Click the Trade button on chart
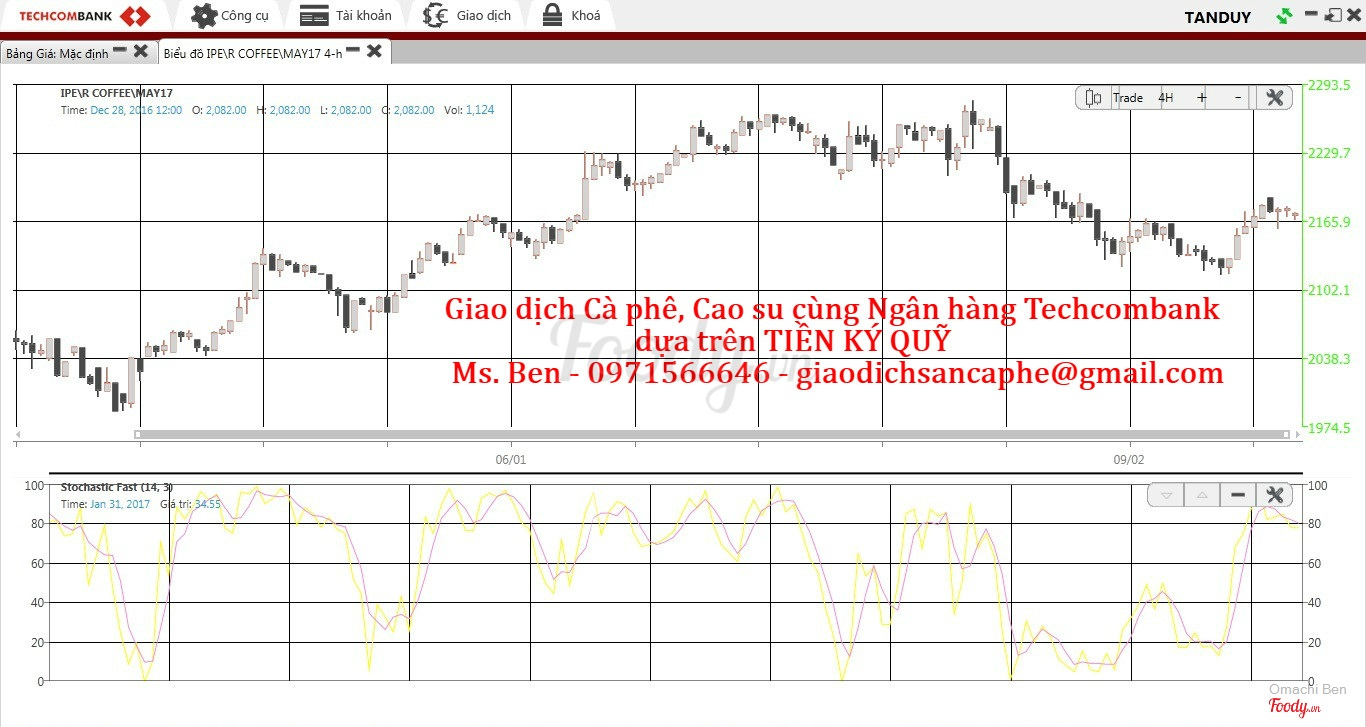Screen dimensions: 1366x727 pyautogui.click(x=1128, y=98)
